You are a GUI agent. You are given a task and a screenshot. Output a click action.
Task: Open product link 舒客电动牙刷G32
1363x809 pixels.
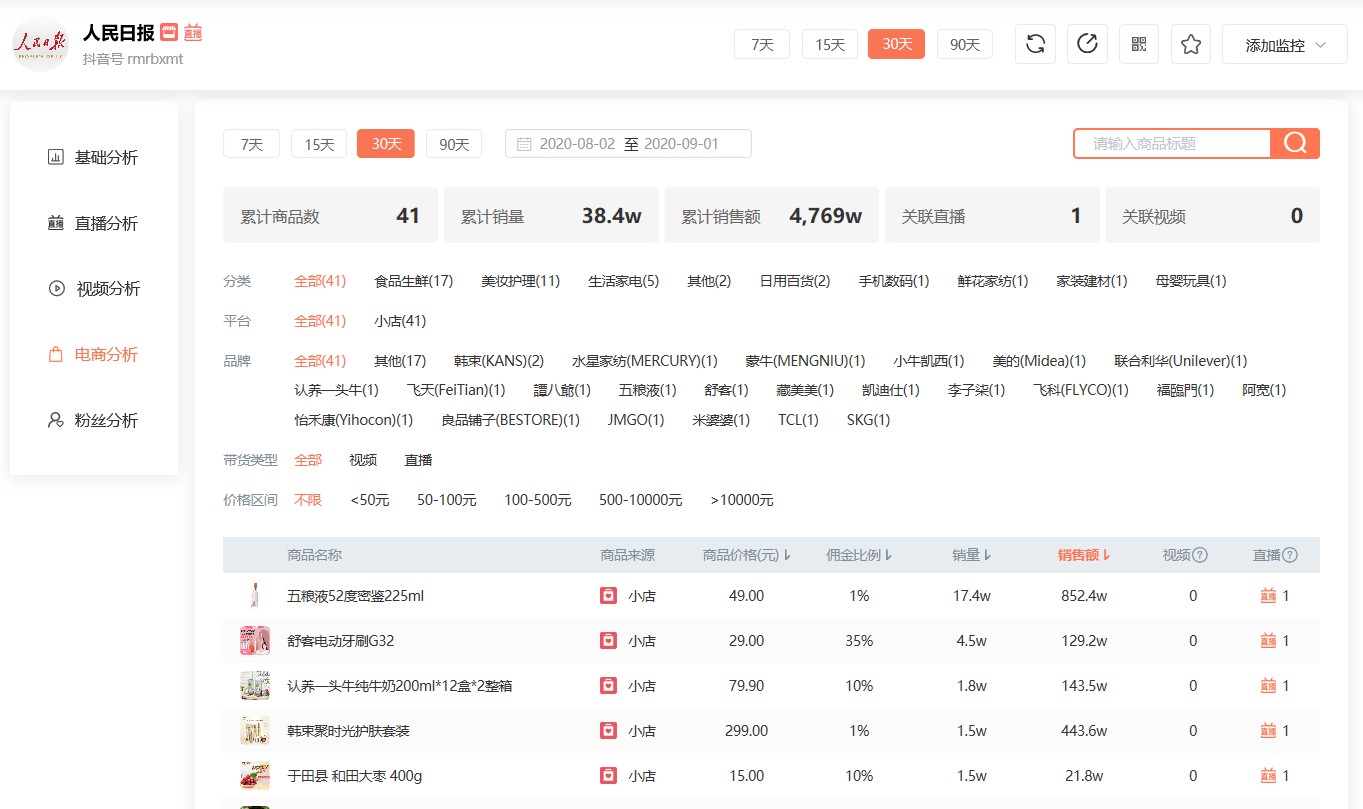pos(340,641)
